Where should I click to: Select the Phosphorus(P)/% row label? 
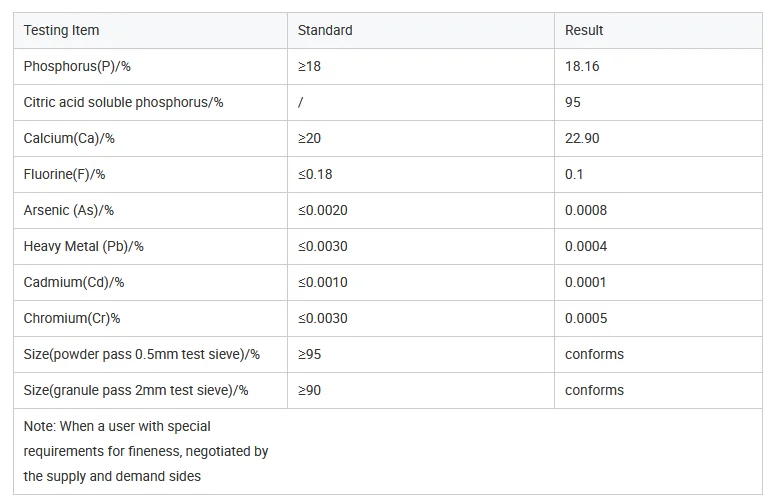78,66
